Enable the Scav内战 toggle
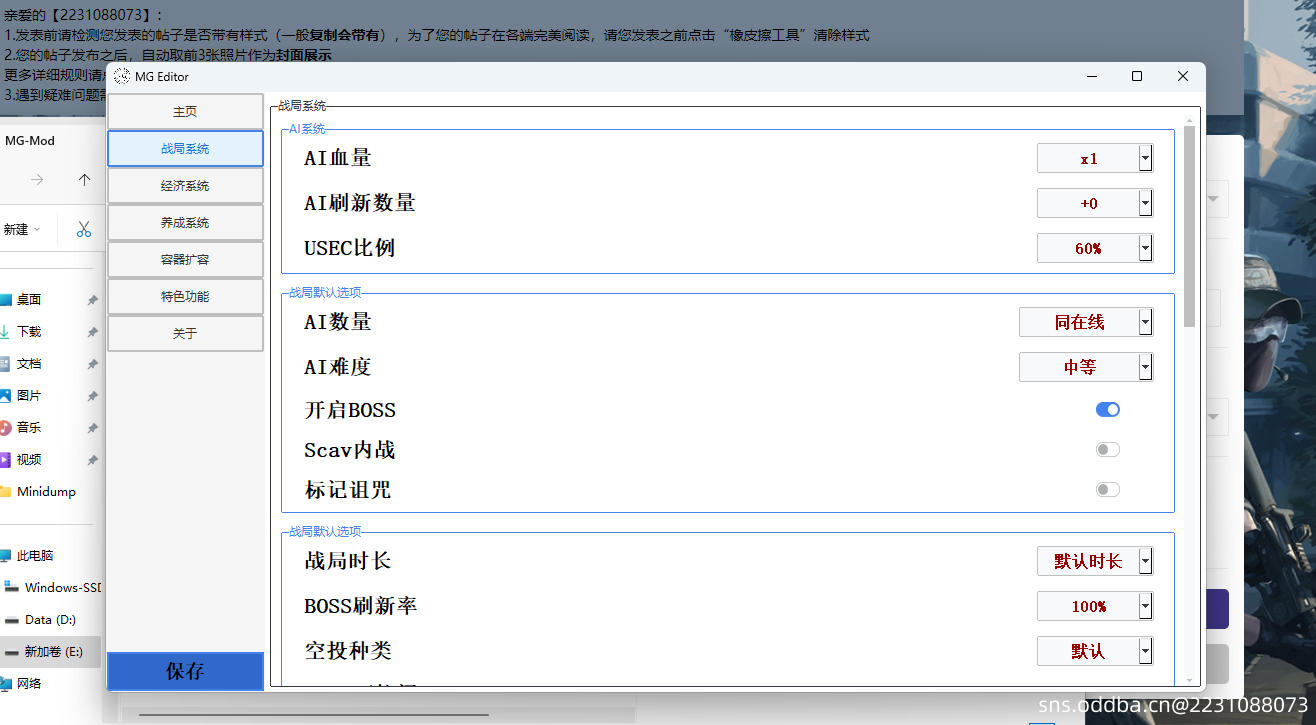 (x=1107, y=449)
